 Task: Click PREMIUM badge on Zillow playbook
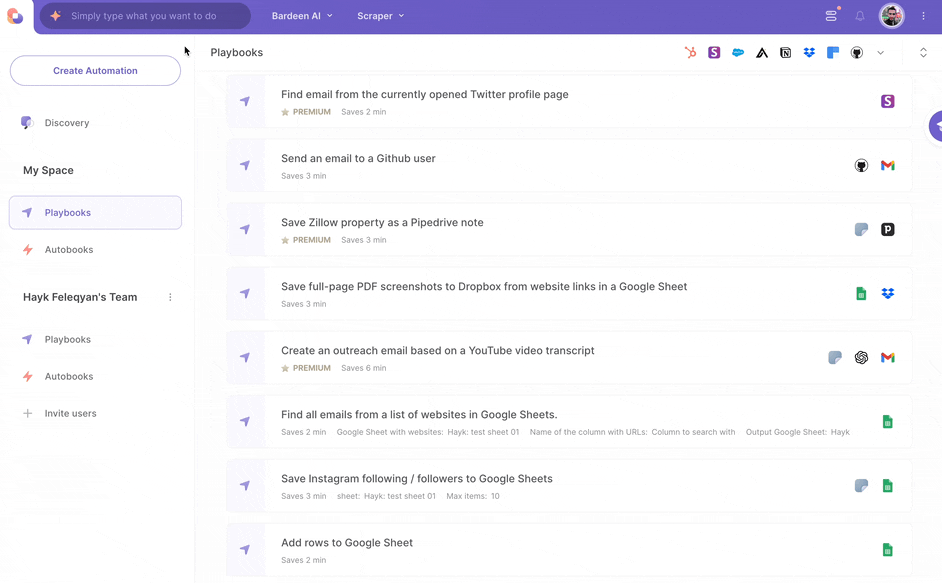(306, 240)
